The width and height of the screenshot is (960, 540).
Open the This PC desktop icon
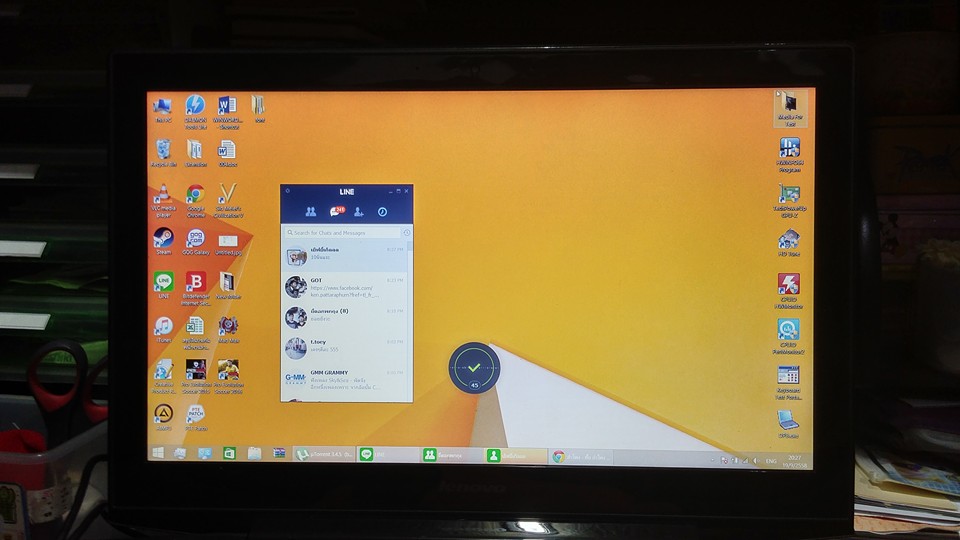click(x=163, y=110)
